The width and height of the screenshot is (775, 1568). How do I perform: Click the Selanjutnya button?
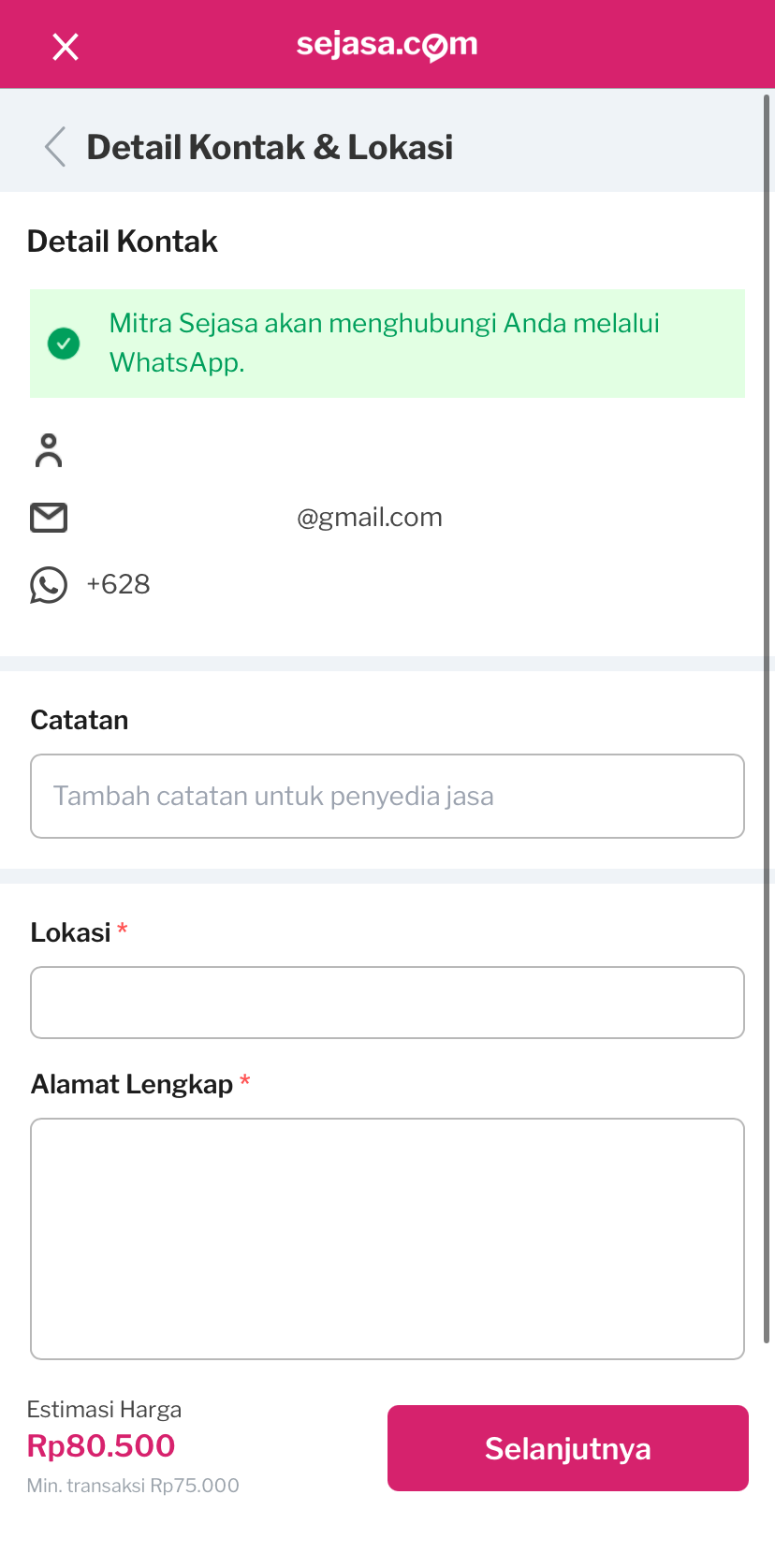coord(567,1447)
